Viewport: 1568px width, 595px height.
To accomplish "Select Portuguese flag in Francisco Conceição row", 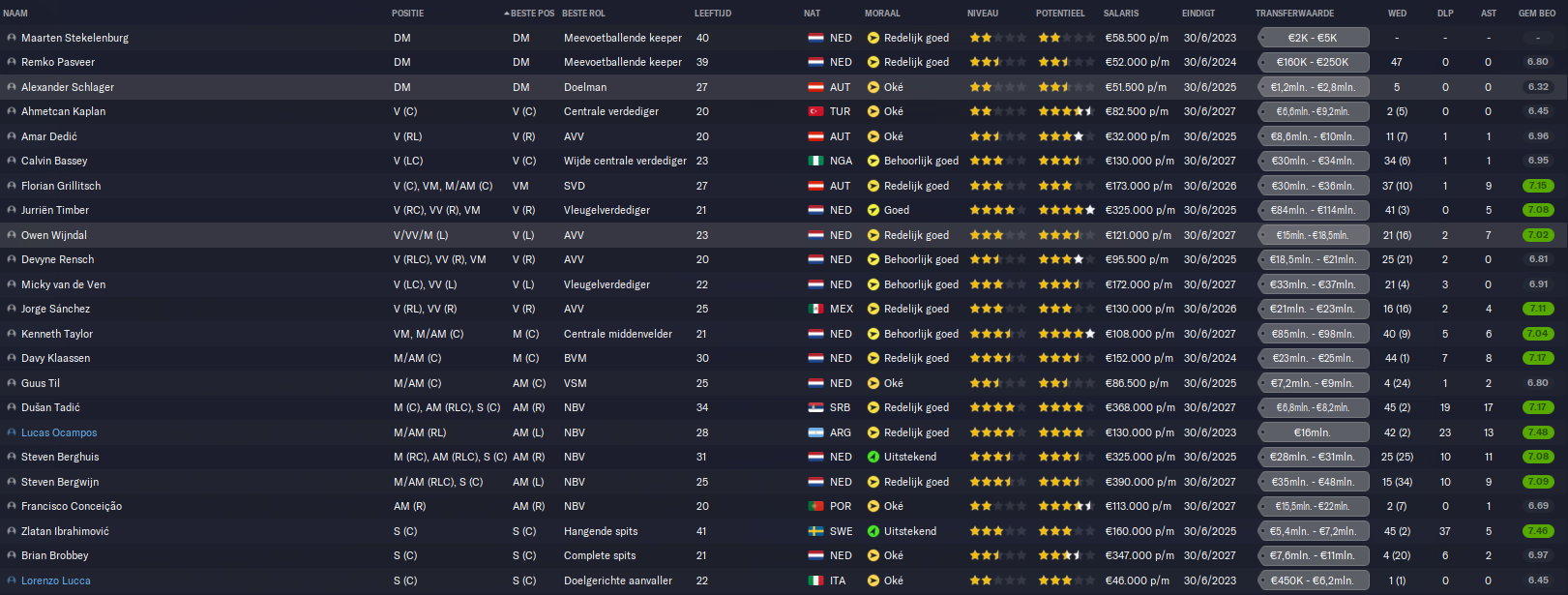I will pyautogui.click(x=815, y=506).
